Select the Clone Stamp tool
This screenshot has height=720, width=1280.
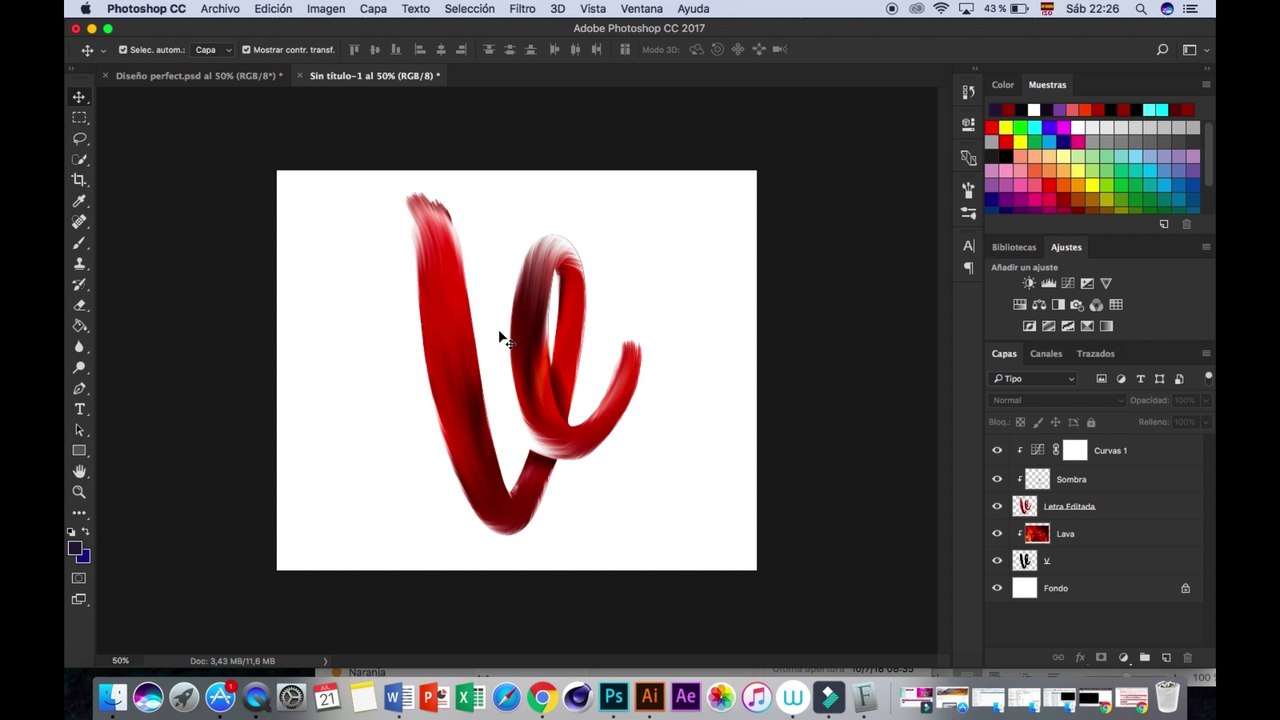(x=79, y=264)
